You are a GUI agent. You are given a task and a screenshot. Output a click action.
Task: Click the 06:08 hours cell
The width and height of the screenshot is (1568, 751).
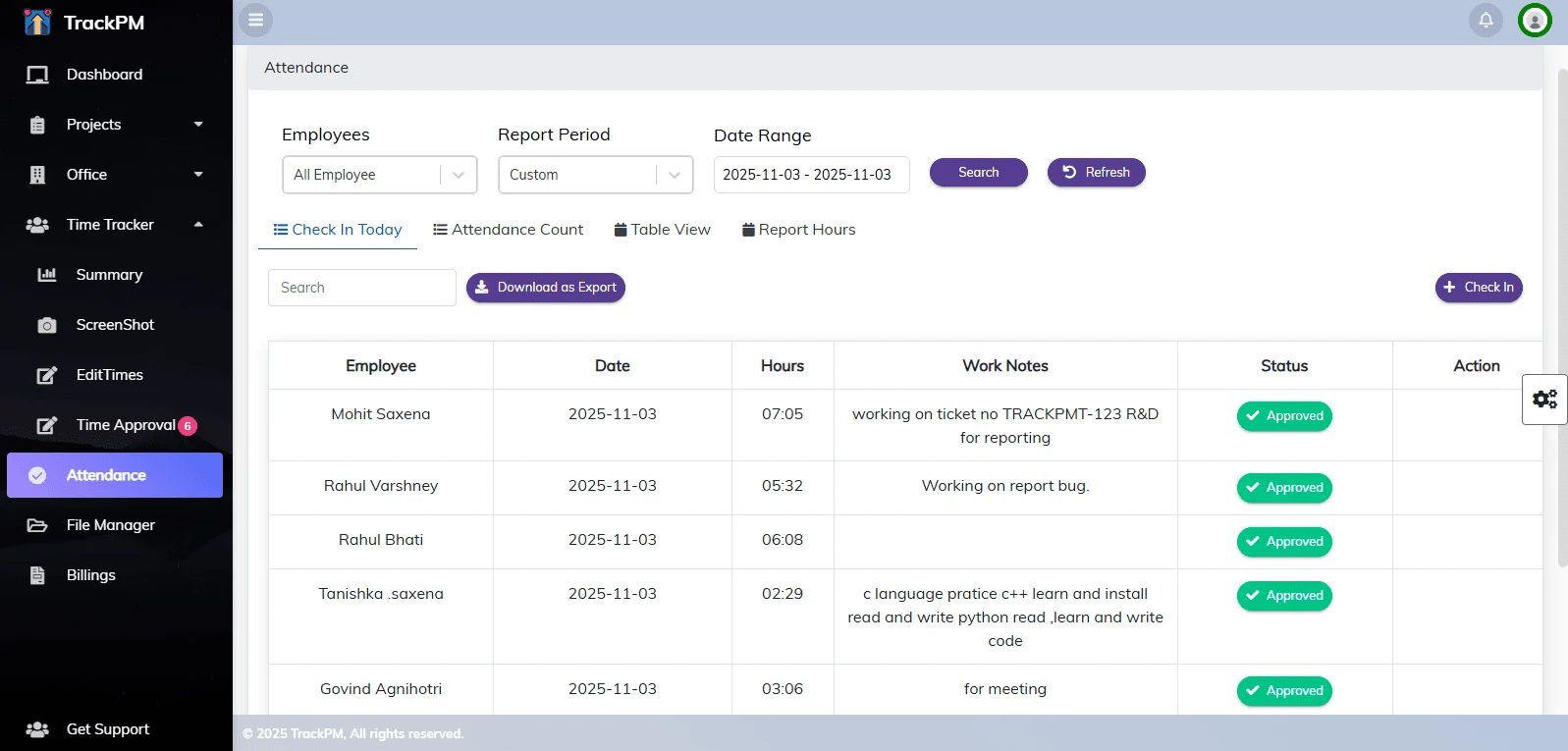[x=783, y=540]
